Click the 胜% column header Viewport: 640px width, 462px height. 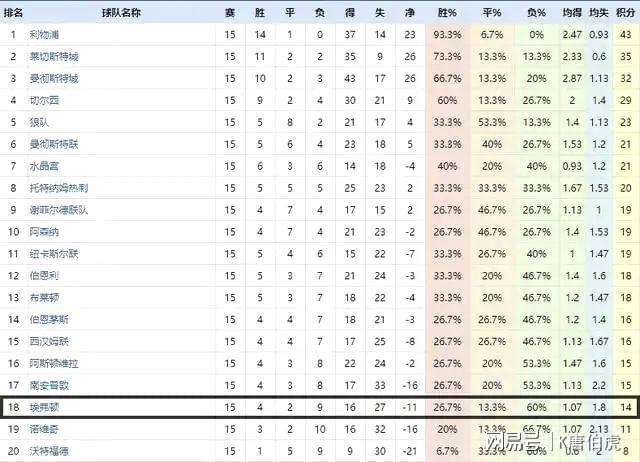[x=448, y=12]
